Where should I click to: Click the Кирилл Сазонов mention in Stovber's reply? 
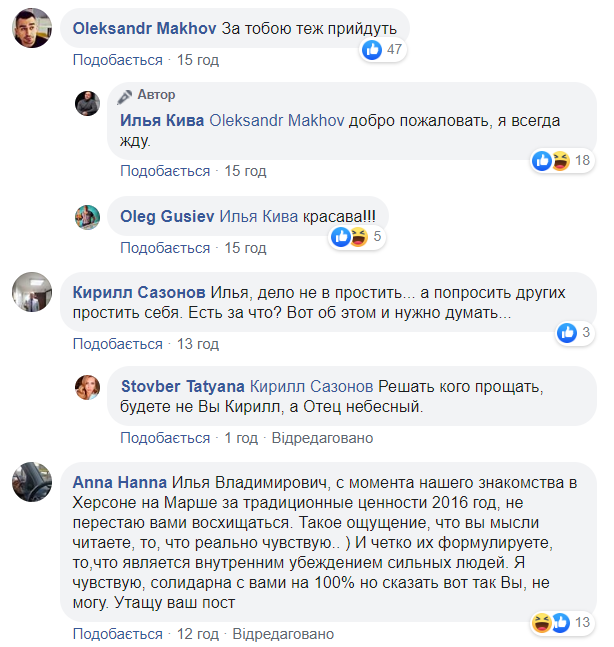click(x=311, y=386)
